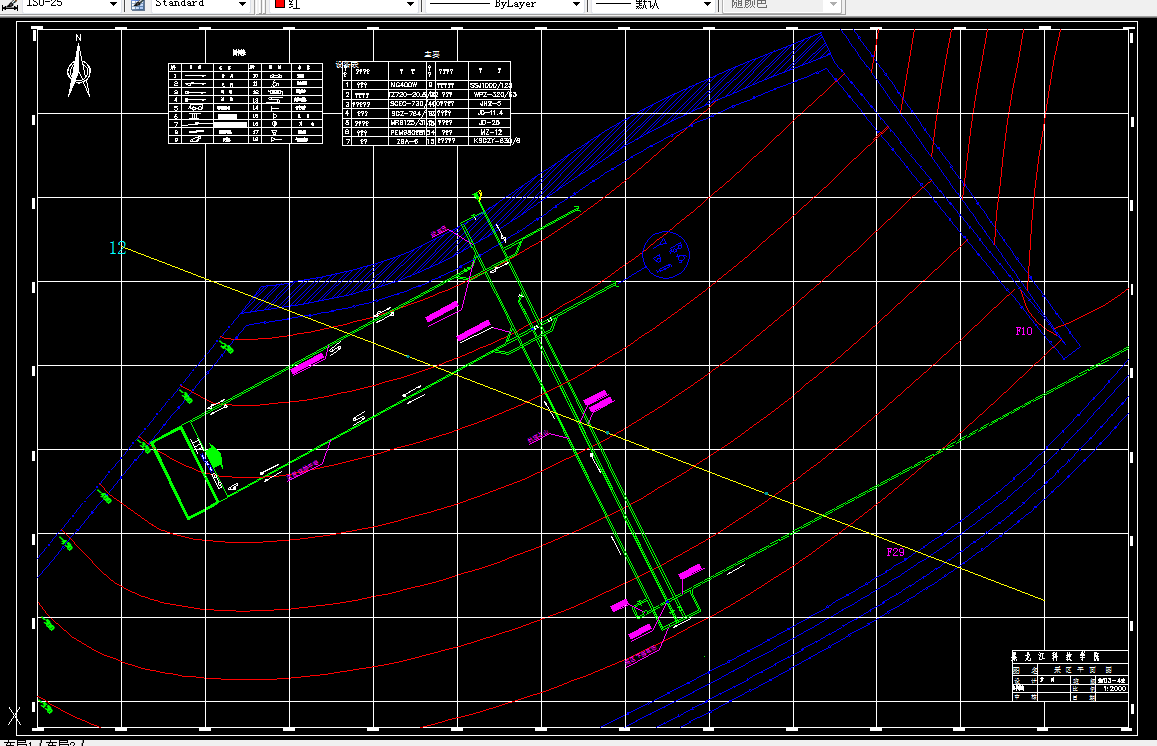The image size is (1157, 746).
Task: Click the "JH2-5" cell in equipment table
Action: (490, 104)
